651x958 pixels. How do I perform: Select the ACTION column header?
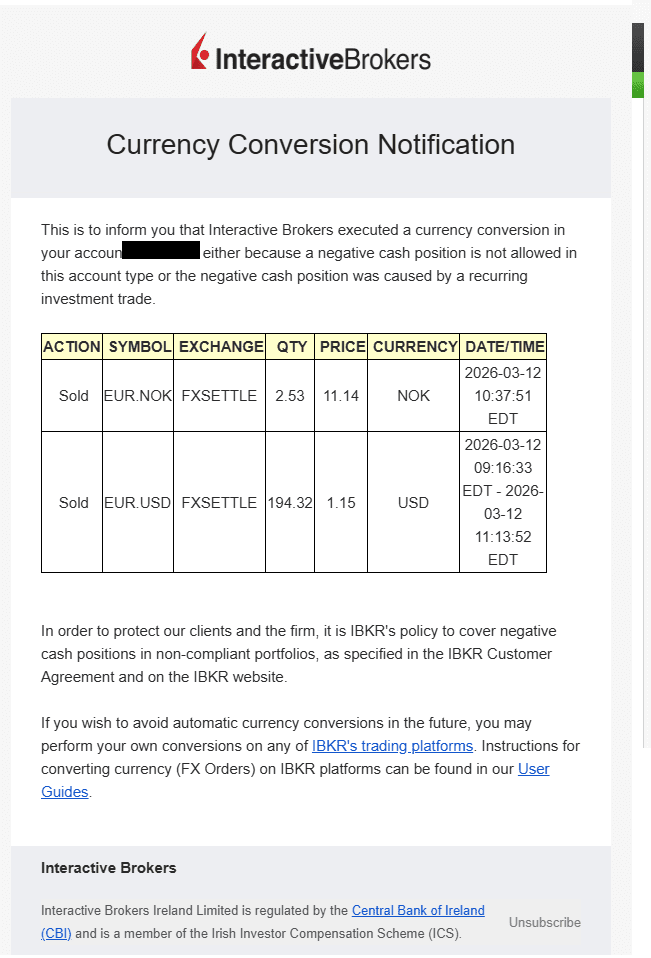tap(72, 347)
